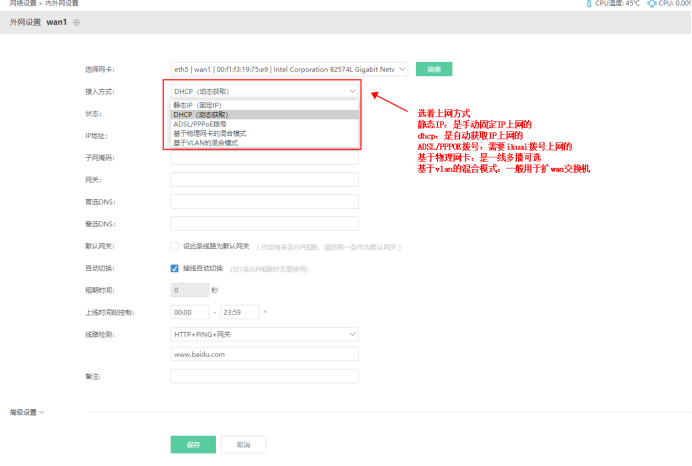Click the green button next to 选择网卡
Viewport: 692px width, 466px height.
click(x=433, y=69)
